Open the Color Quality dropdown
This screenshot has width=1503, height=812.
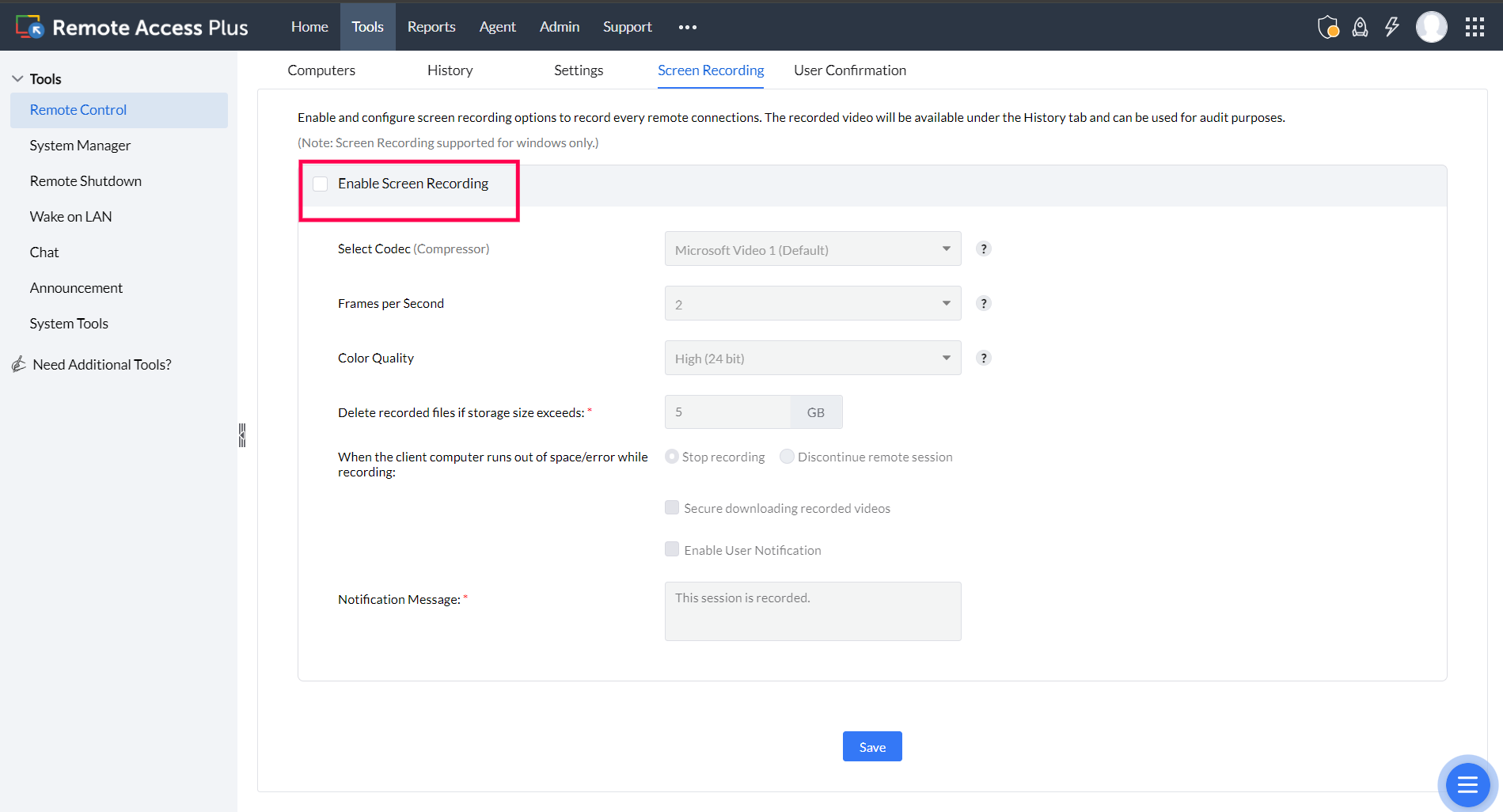(x=813, y=358)
